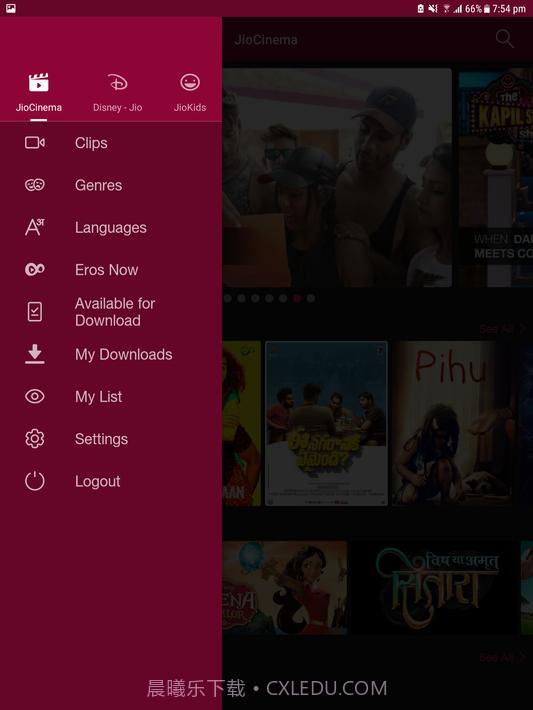Tap the 7:54 pm clock
Screen dimensions: 533x710
click(509, 9)
